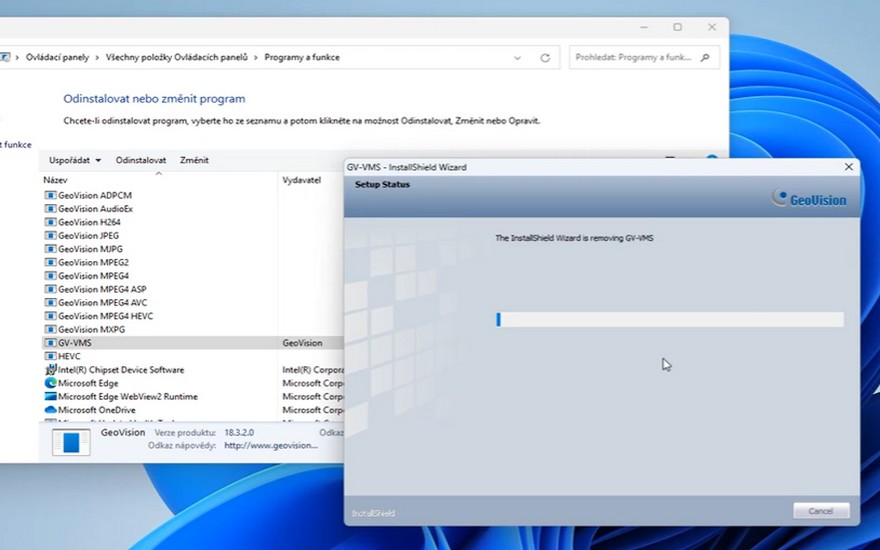Click version value 18.3.2.0

239,433
